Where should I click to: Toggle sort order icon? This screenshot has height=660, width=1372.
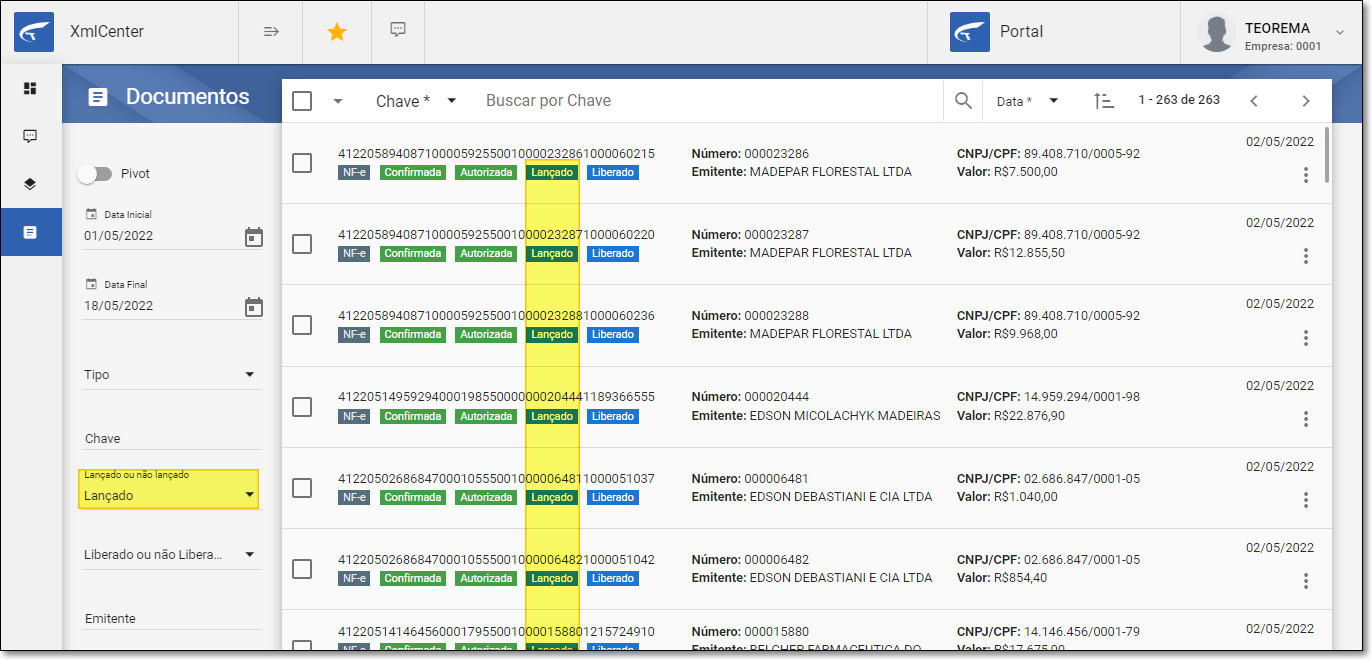pyautogui.click(x=1104, y=100)
